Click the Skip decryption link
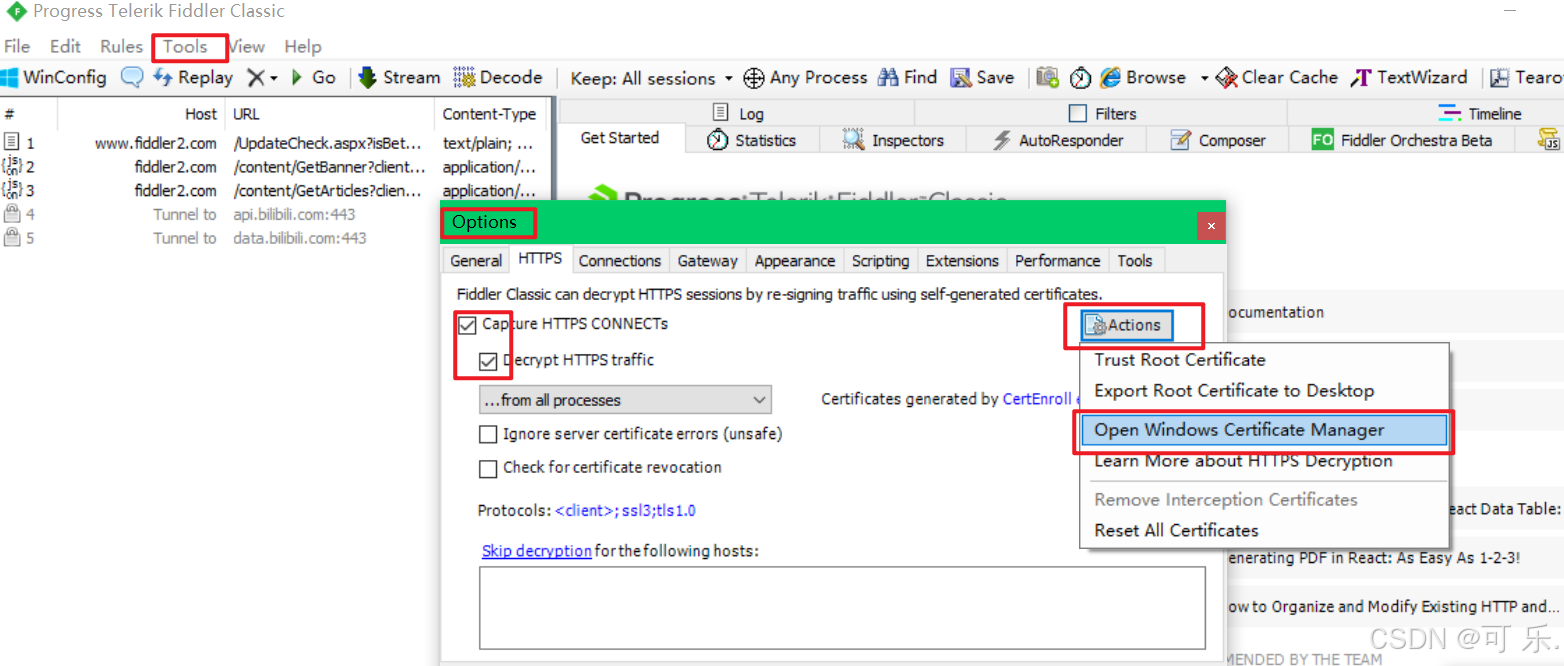 pos(537,551)
